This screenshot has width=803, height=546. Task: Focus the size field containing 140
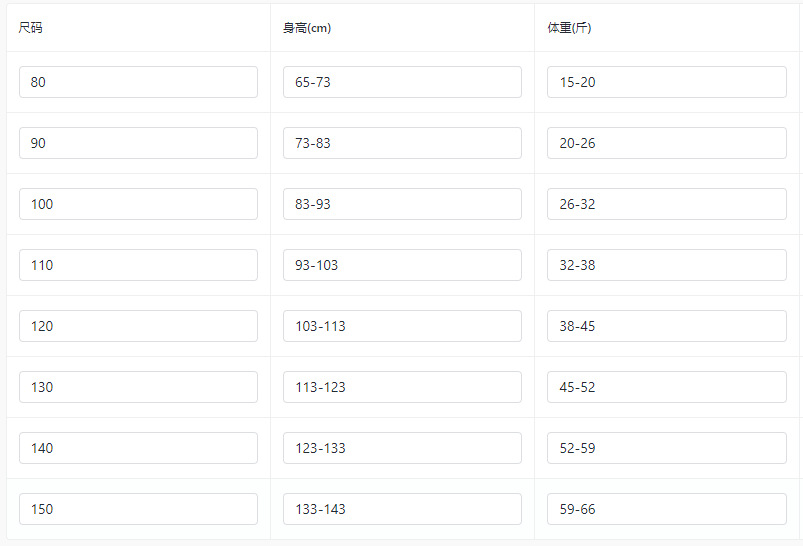[138, 448]
